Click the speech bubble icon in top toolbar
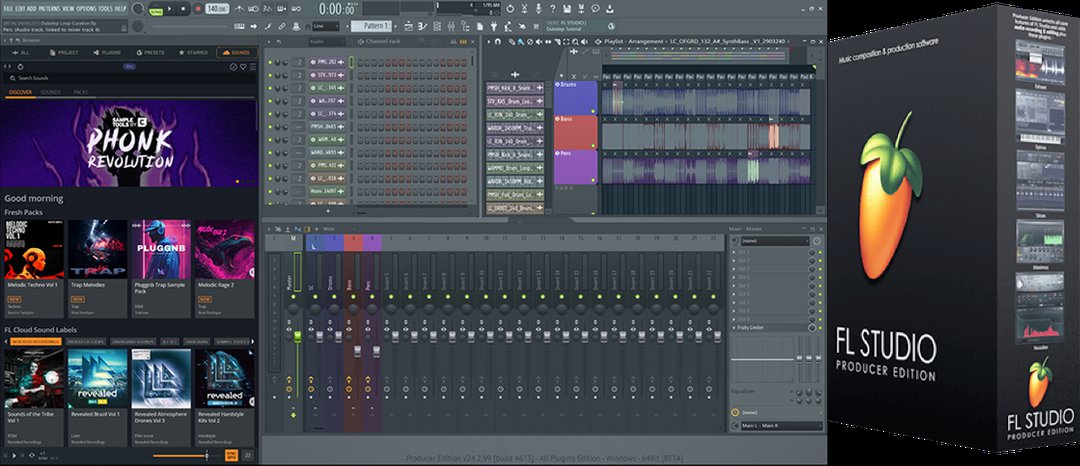 point(595,9)
